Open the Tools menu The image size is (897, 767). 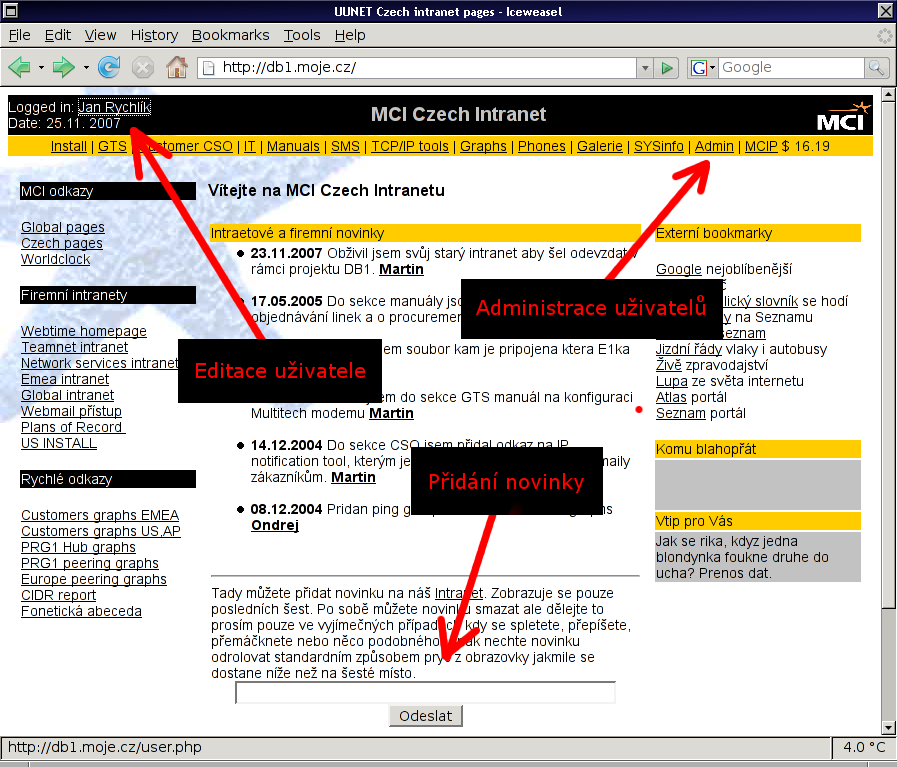(301, 35)
